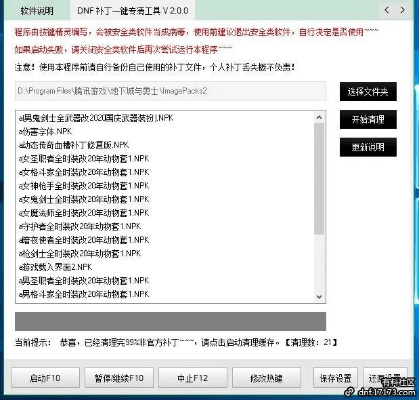This screenshot has width=419, height=400.
Task: Click the black 注意 backup warning line
Action: (155, 67)
